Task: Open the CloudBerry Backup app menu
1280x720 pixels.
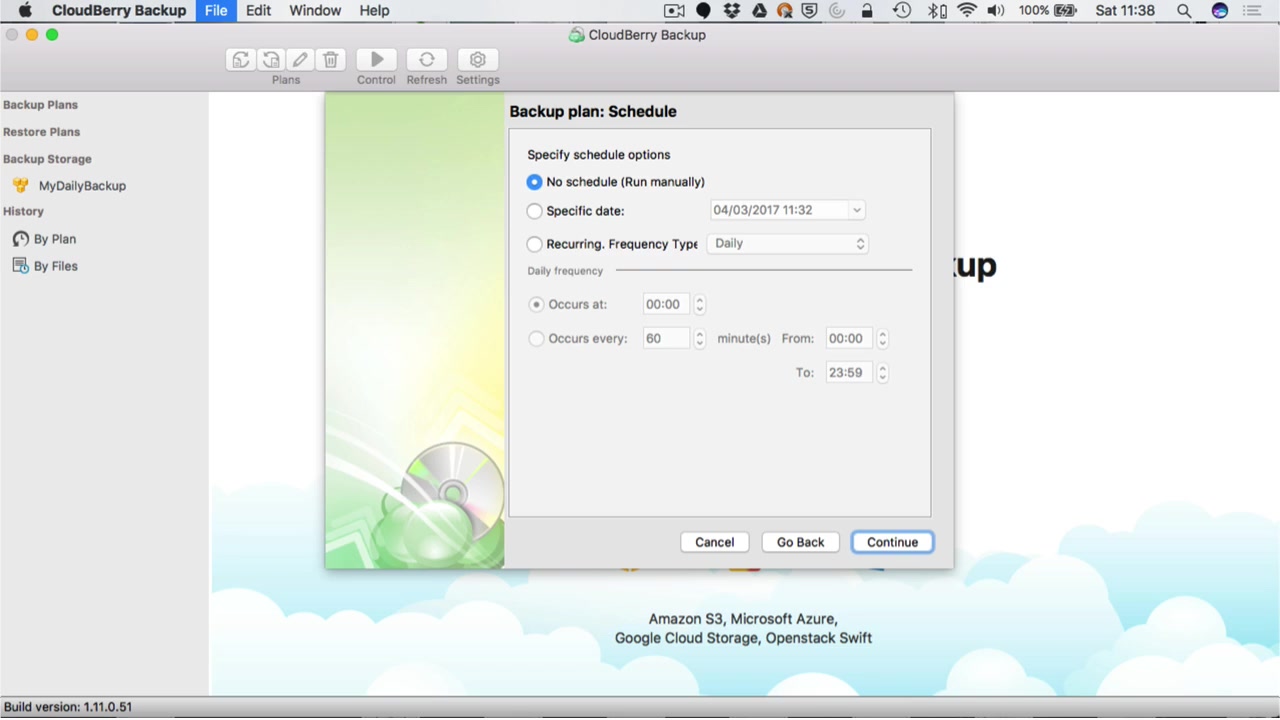Action: (x=119, y=11)
